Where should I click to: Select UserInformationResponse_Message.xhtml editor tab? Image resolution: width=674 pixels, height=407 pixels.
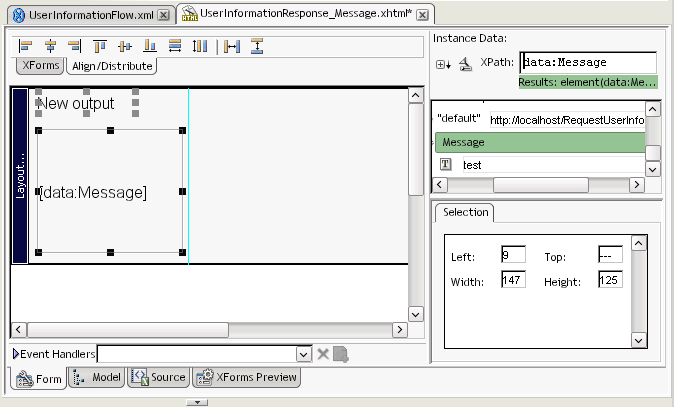[306, 13]
